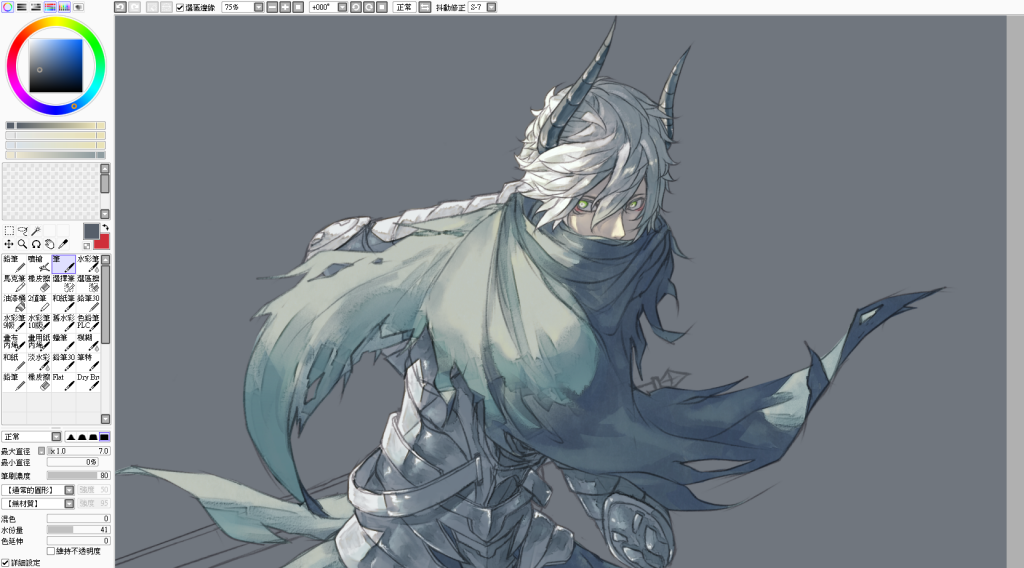Uncheck the 詳細設定 checkbox
The width and height of the screenshot is (1024, 568).
coord(6,563)
